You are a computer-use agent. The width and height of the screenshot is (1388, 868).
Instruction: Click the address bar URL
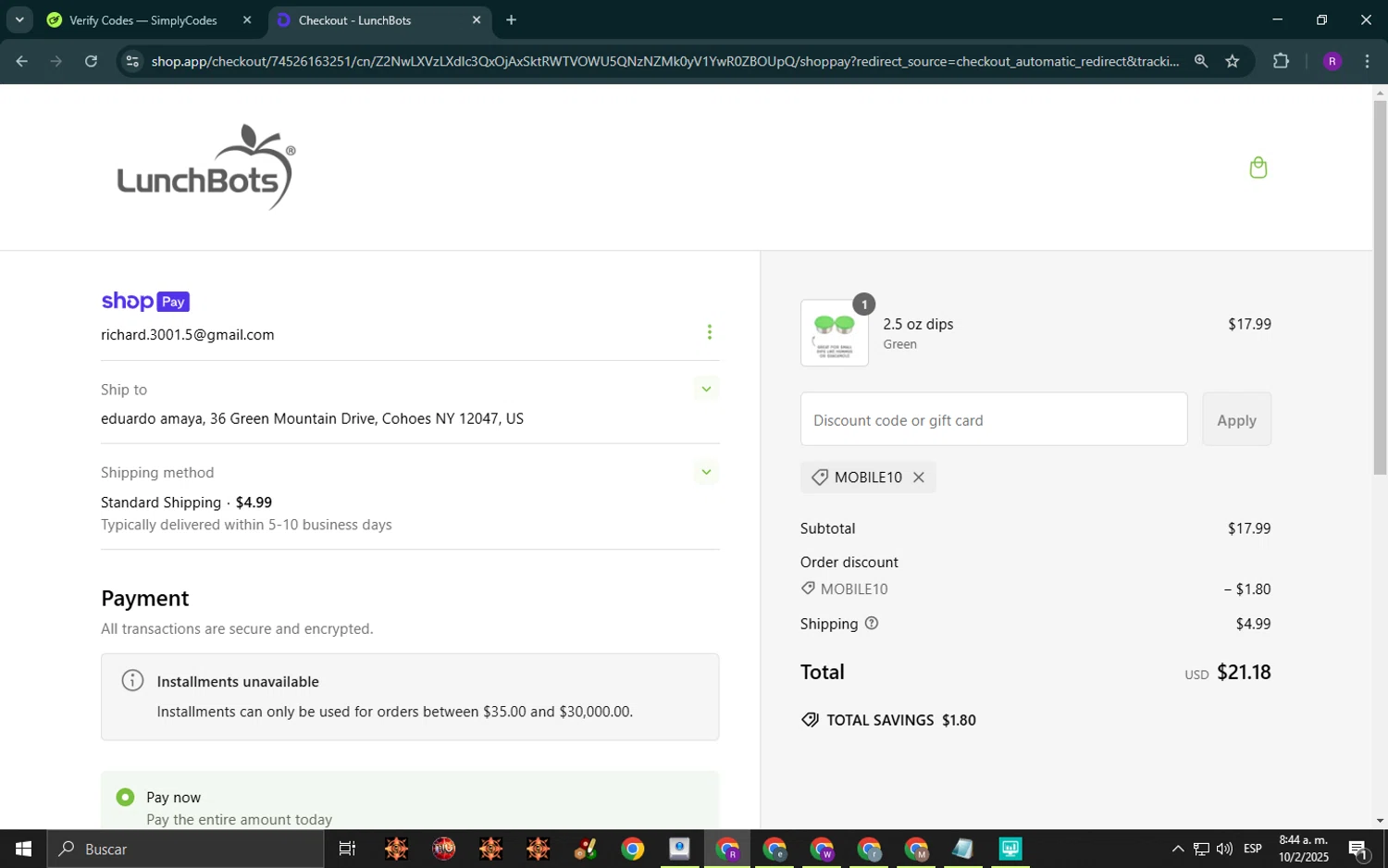(x=664, y=61)
